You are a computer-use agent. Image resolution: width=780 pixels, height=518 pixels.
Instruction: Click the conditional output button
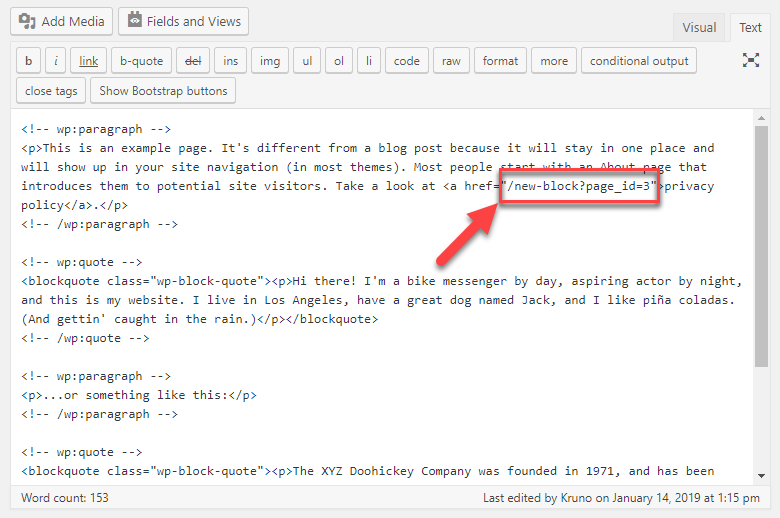click(x=639, y=61)
